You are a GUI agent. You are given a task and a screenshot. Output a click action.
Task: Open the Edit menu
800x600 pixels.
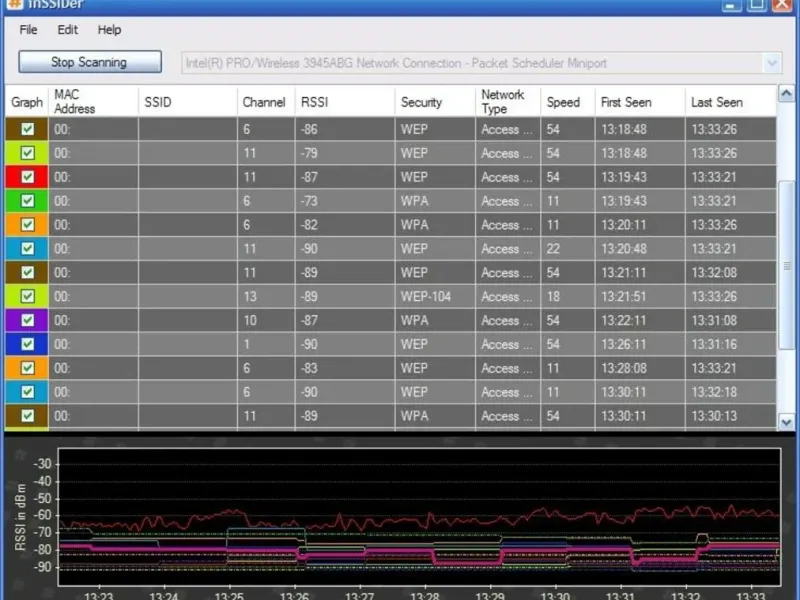67,30
